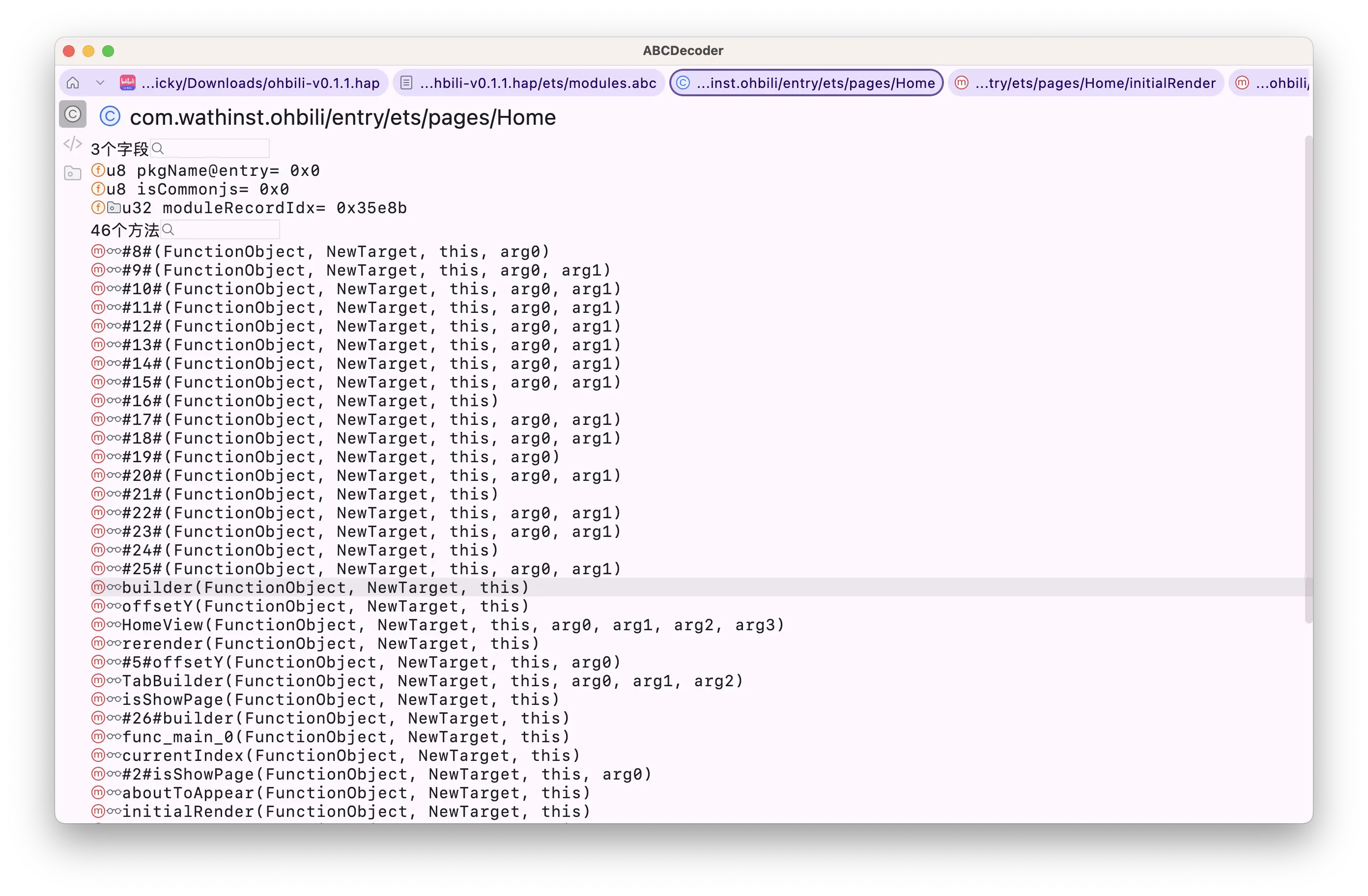The width and height of the screenshot is (1368, 896).
Task: Click method icon beside TabBuilder
Action: pos(98,681)
